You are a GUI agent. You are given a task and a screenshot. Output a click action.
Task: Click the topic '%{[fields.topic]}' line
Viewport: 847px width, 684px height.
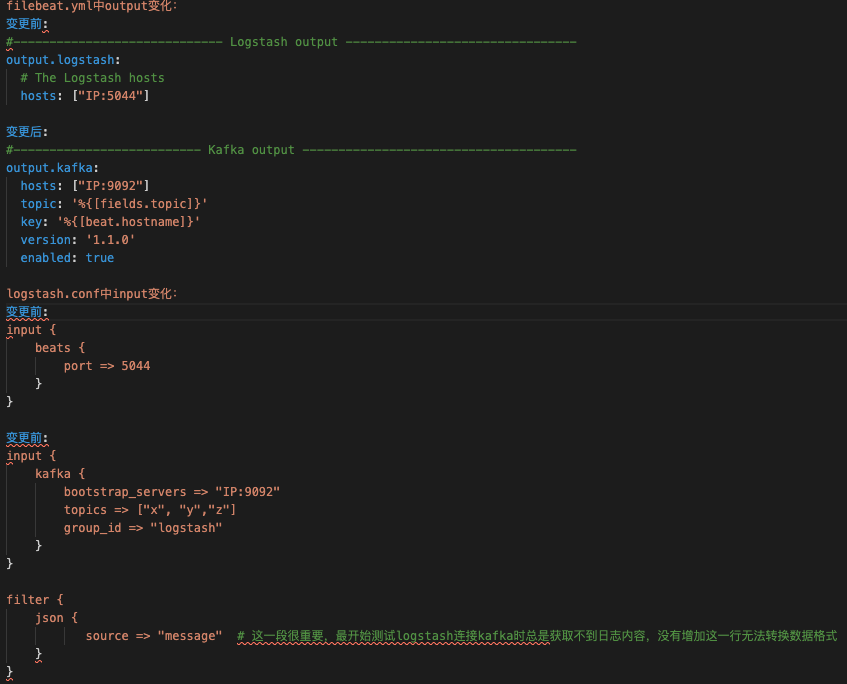(x=114, y=204)
